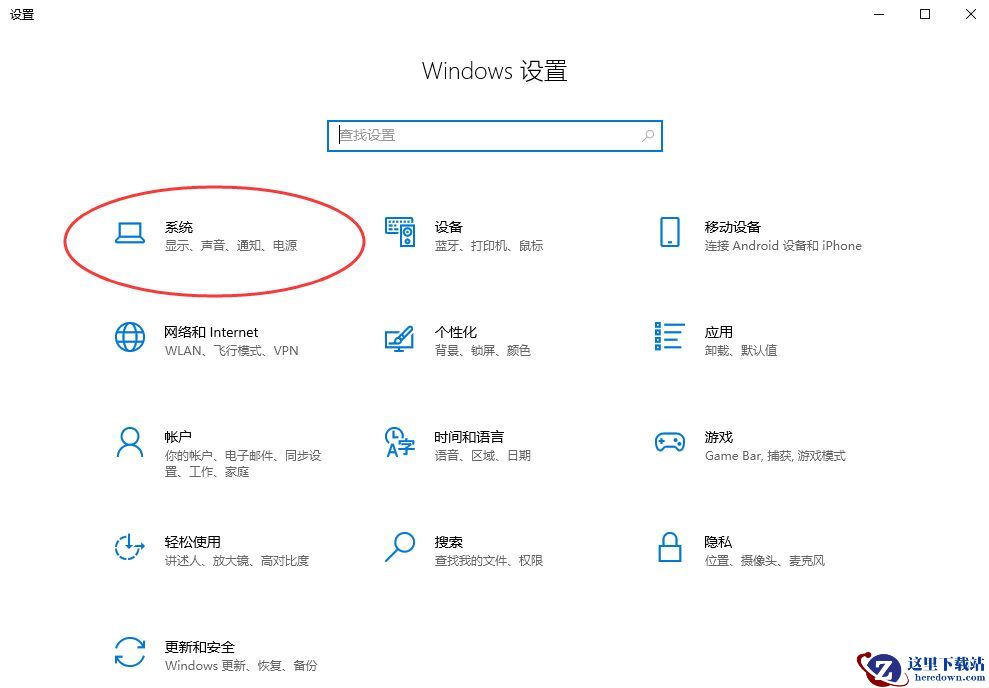Select the 移动设备 category title
Viewport: 989px width, 688px height.
(x=732, y=227)
